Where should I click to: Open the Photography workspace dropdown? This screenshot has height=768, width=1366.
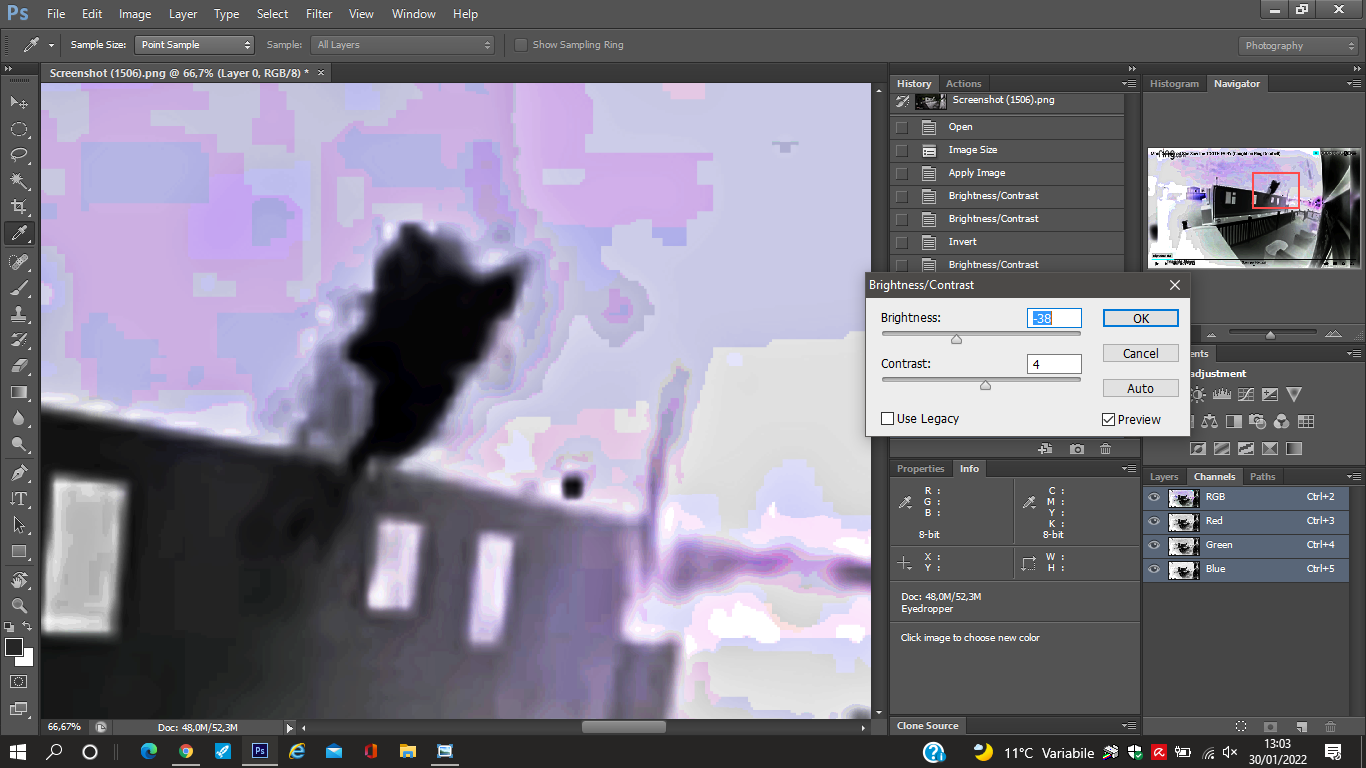tap(1298, 46)
